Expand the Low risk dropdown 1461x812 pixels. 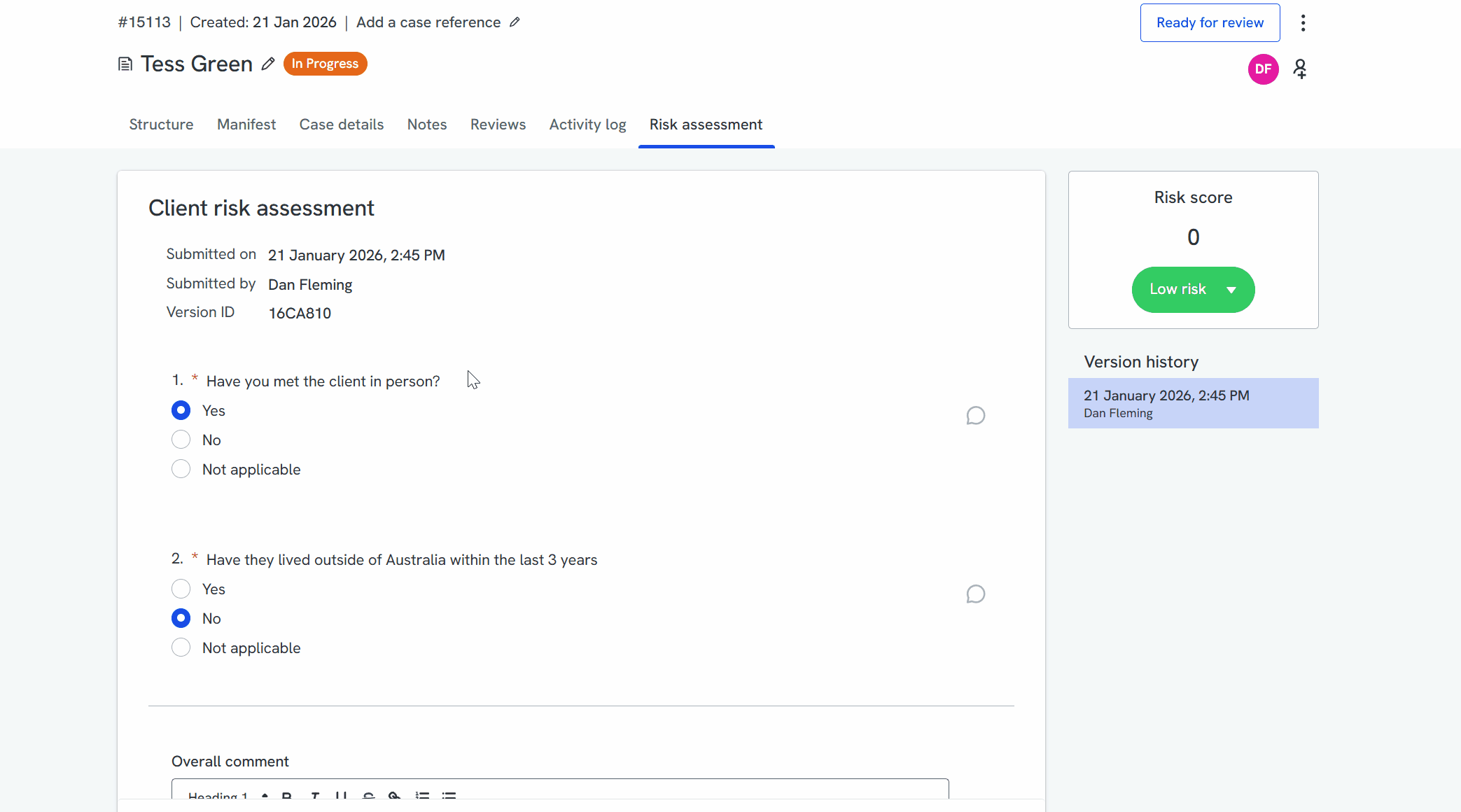tap(1193, 289)
